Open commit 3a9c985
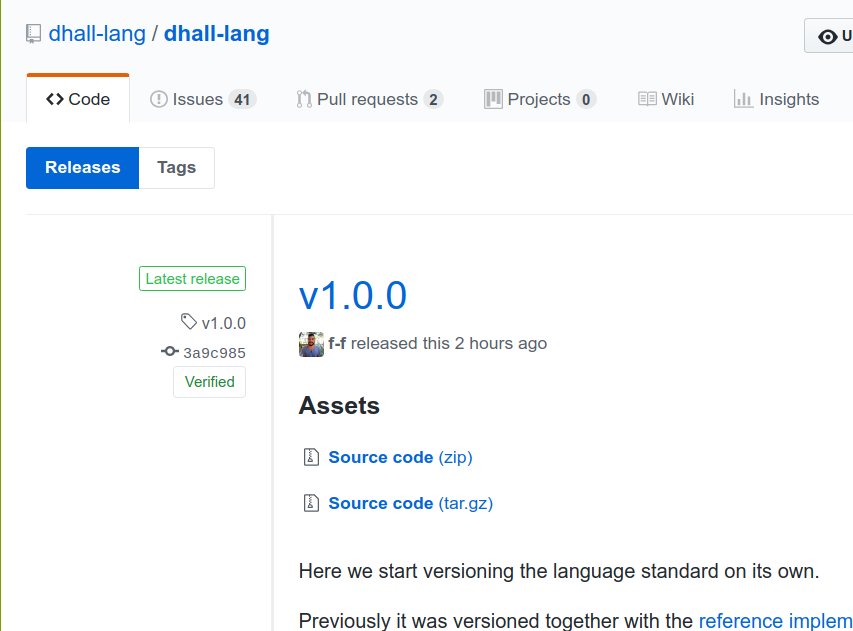The height and width of the screenshot is (631, 853). (x=214, y=353)
